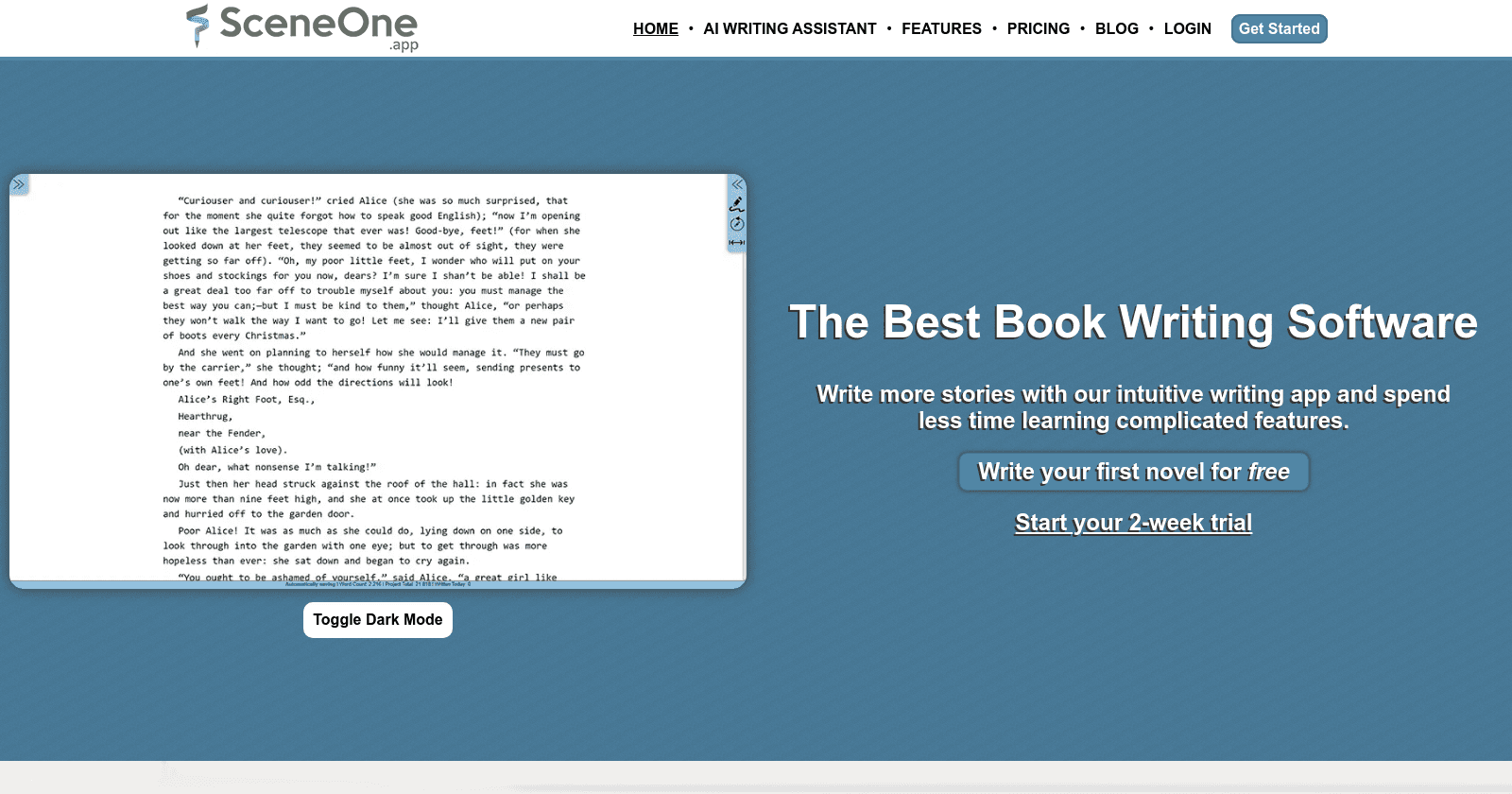Screen dimensions: 1512x794
Task: Click the line "(with Alice's love)."
Action: tap(232, 451)
